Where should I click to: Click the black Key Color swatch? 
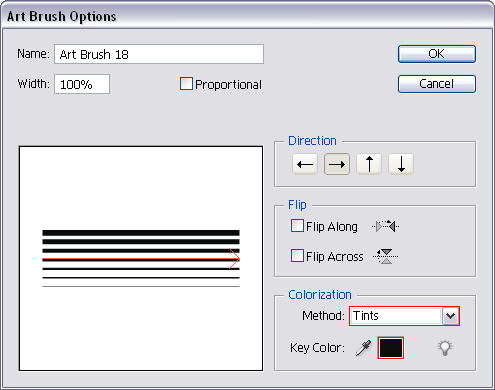[x=391, y=348]
